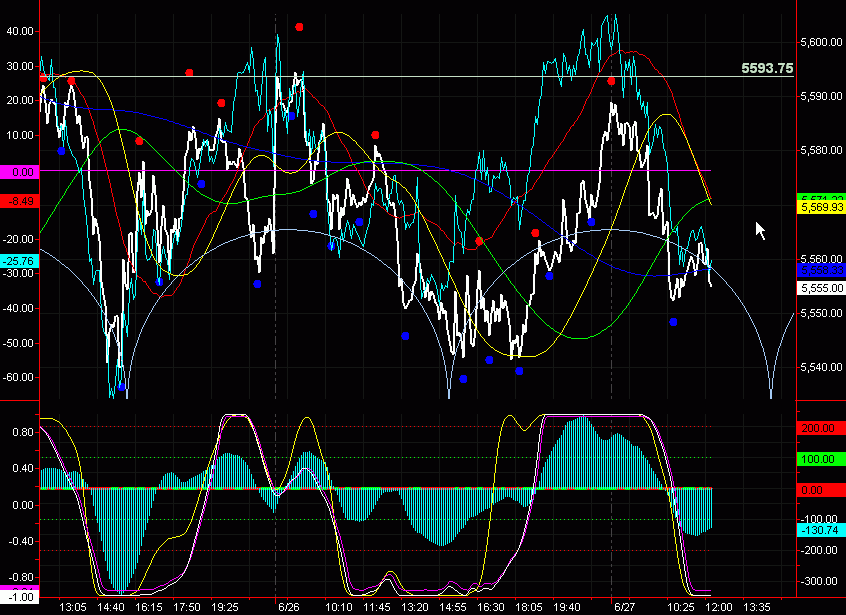Click the 5,550.00 price label

click(x=821, y=313)
